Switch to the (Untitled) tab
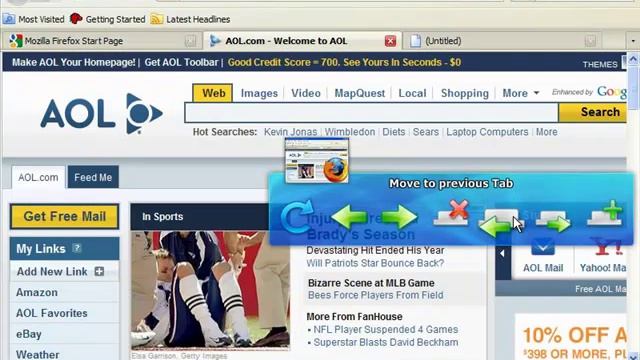The width and height of the screenshot is (640, 360). 503,41
